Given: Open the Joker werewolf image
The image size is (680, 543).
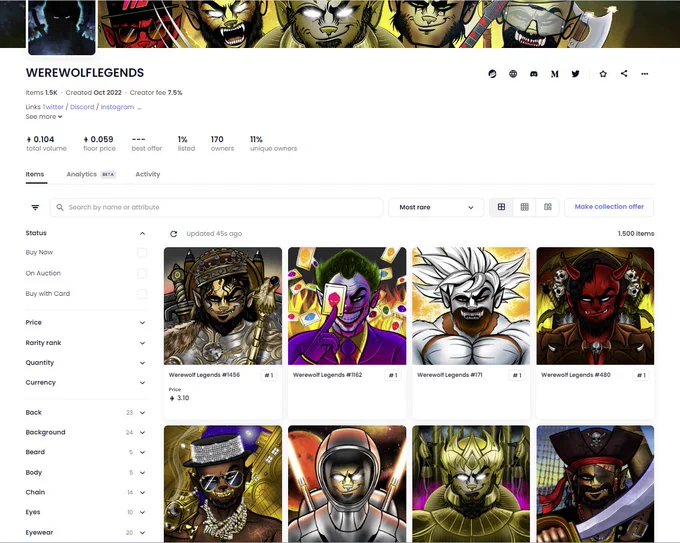Looking at the screenshot, I should [347, 306].
